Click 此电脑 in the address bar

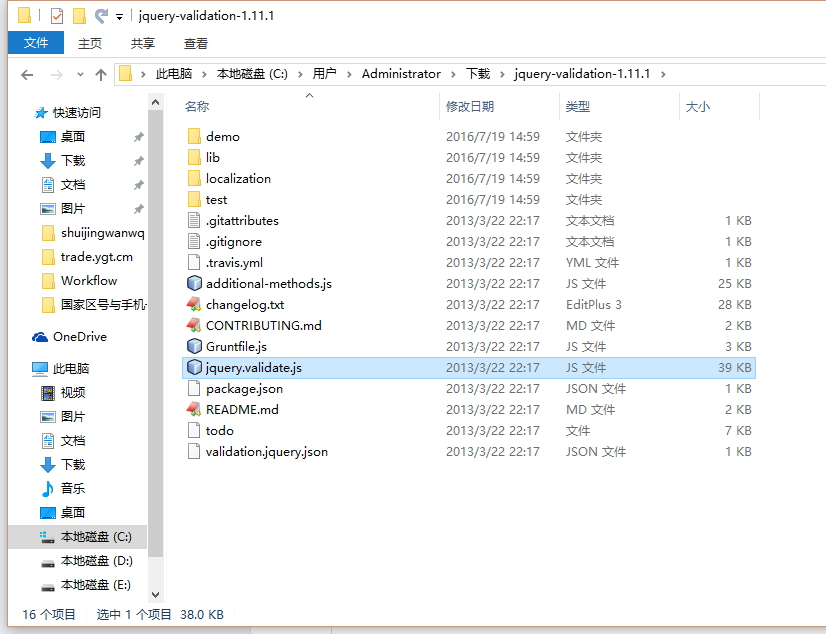[x=173, y=74]
